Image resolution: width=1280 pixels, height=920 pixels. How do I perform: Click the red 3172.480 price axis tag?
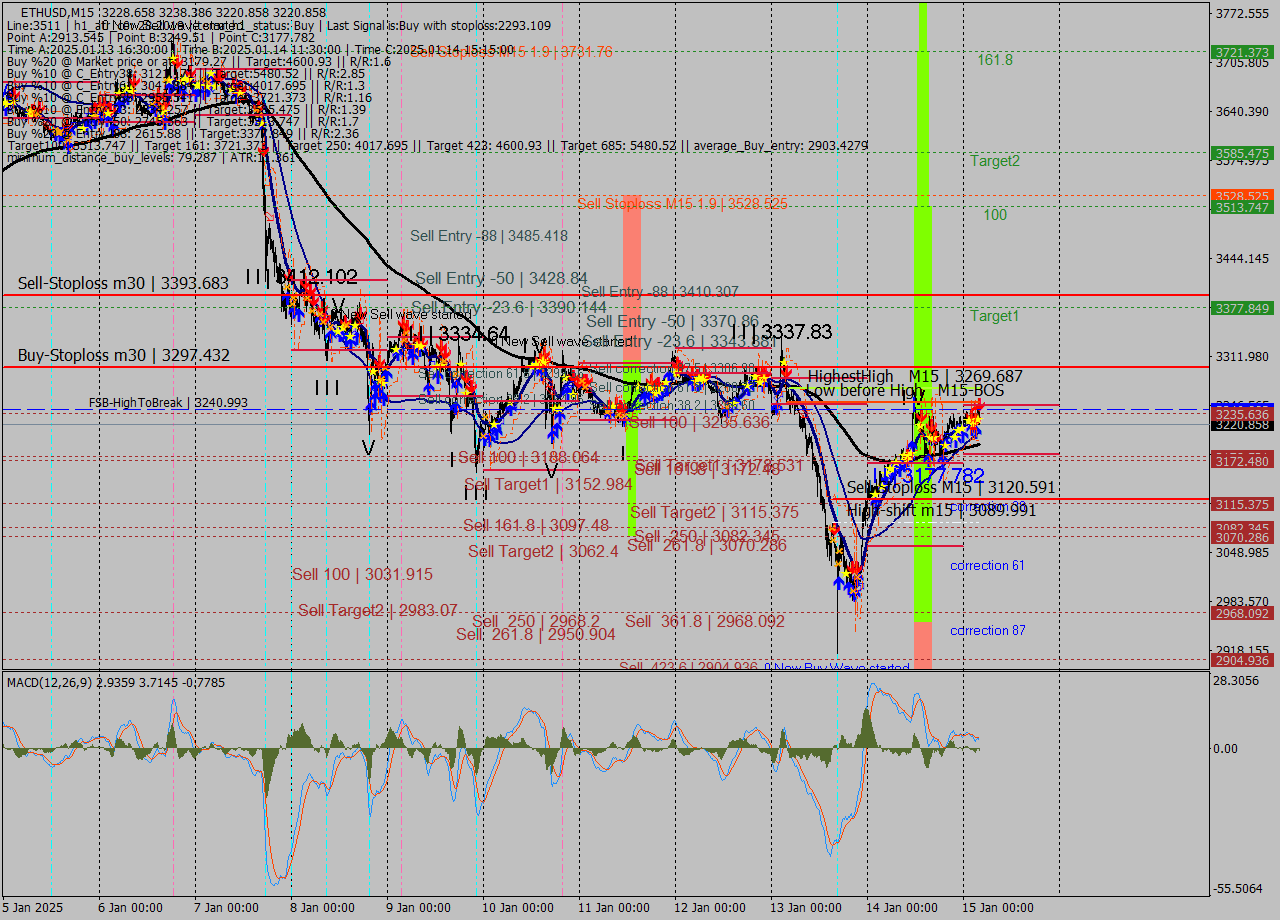coord(1241,461)
